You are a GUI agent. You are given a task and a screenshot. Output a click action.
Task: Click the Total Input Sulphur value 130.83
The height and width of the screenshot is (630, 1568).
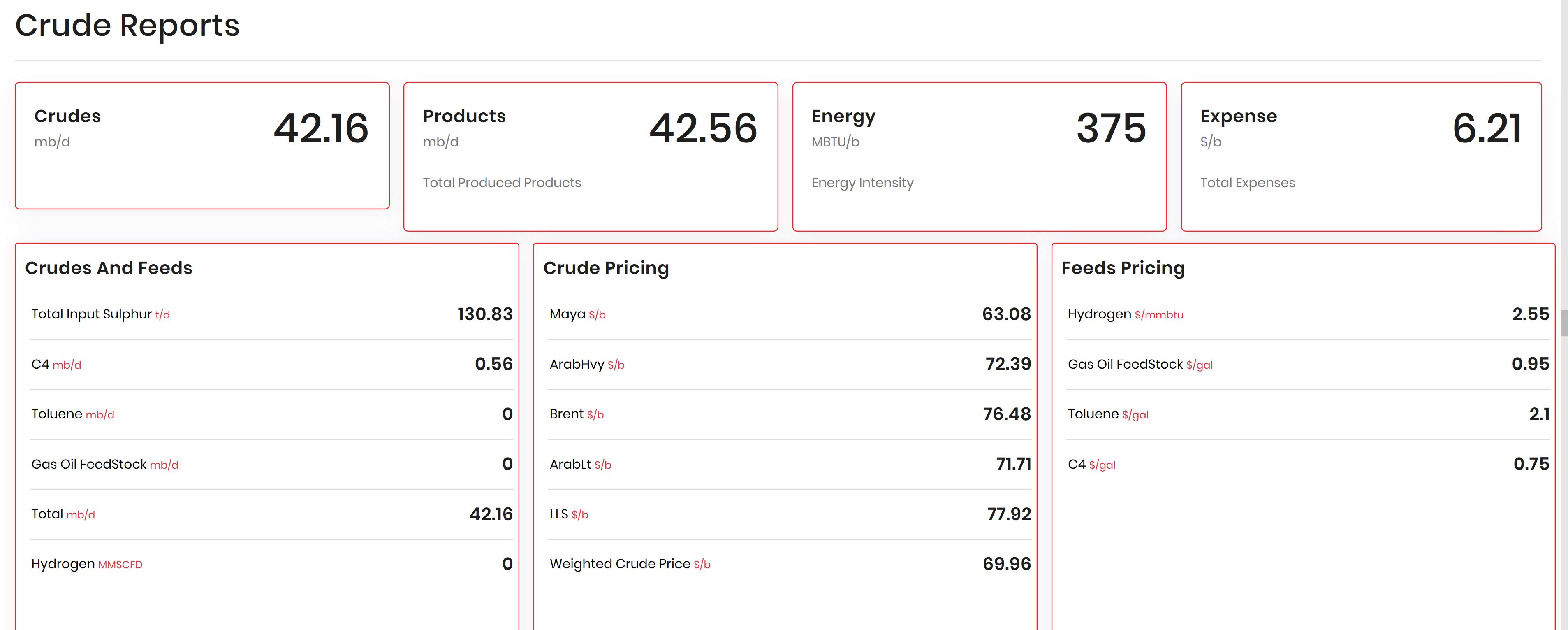click(x=485, y=314)
